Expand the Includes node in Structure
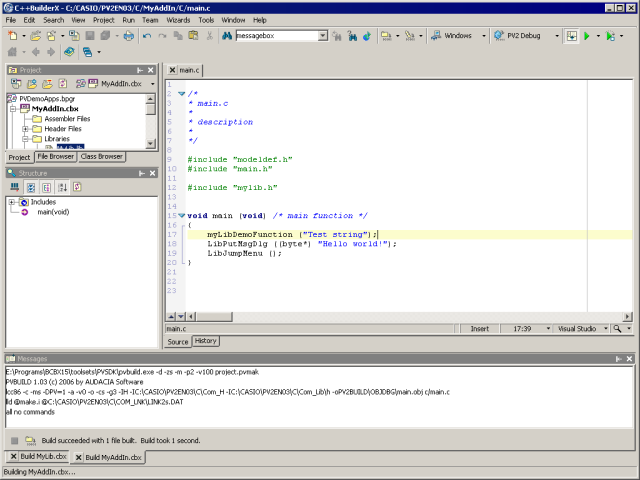Screen dimensions: 640x480 pyautogui.click(x=12, y=202)
